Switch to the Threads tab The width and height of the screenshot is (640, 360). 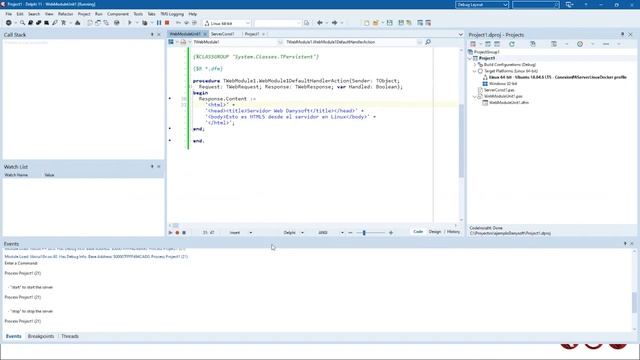(x=70, y=336)
